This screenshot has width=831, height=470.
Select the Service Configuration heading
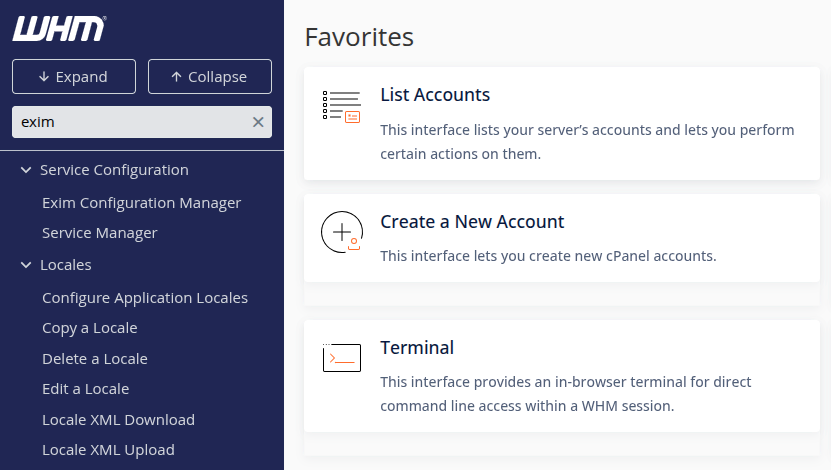pos(114,170)
